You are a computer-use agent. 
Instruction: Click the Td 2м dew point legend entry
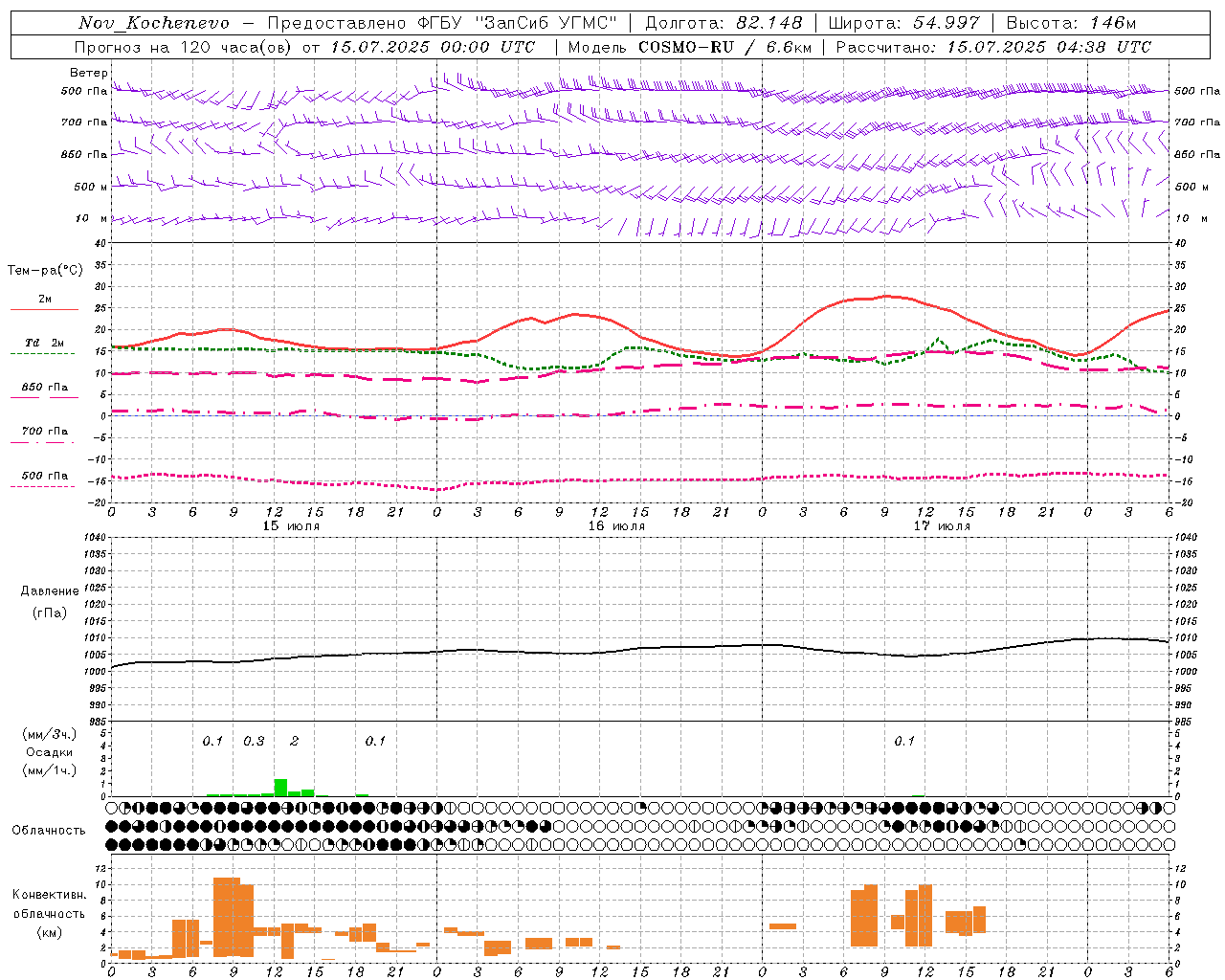point(45,347)
